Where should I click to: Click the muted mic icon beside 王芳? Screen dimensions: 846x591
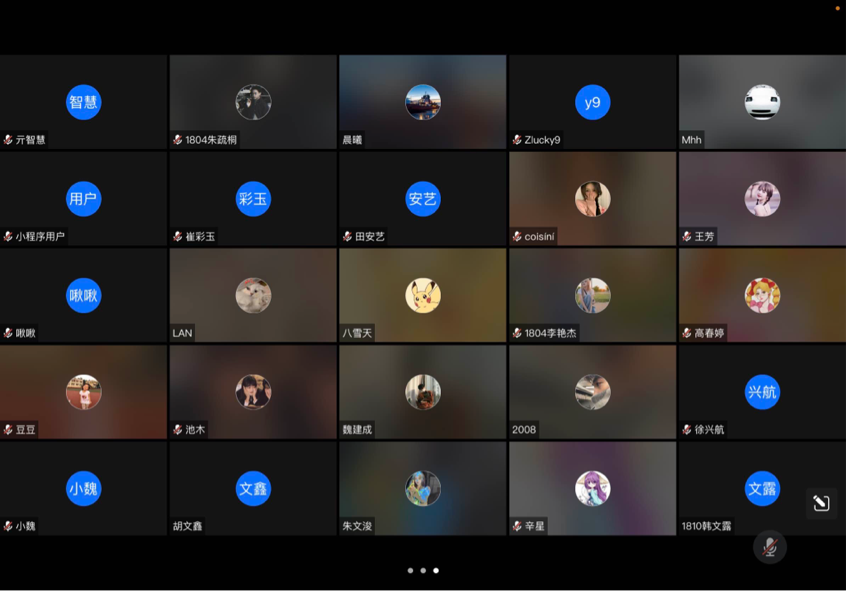click(687, 237)
